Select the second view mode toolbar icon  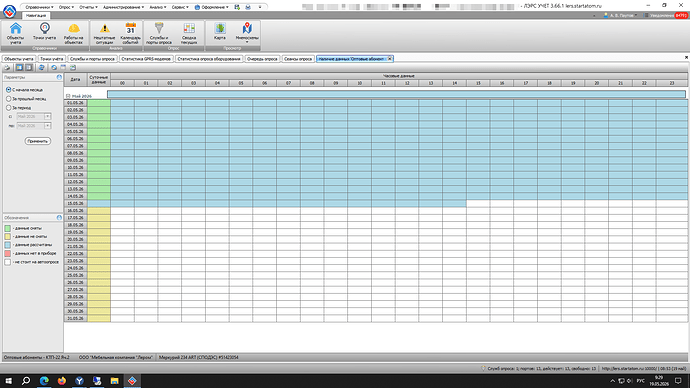tap(29, 67)
